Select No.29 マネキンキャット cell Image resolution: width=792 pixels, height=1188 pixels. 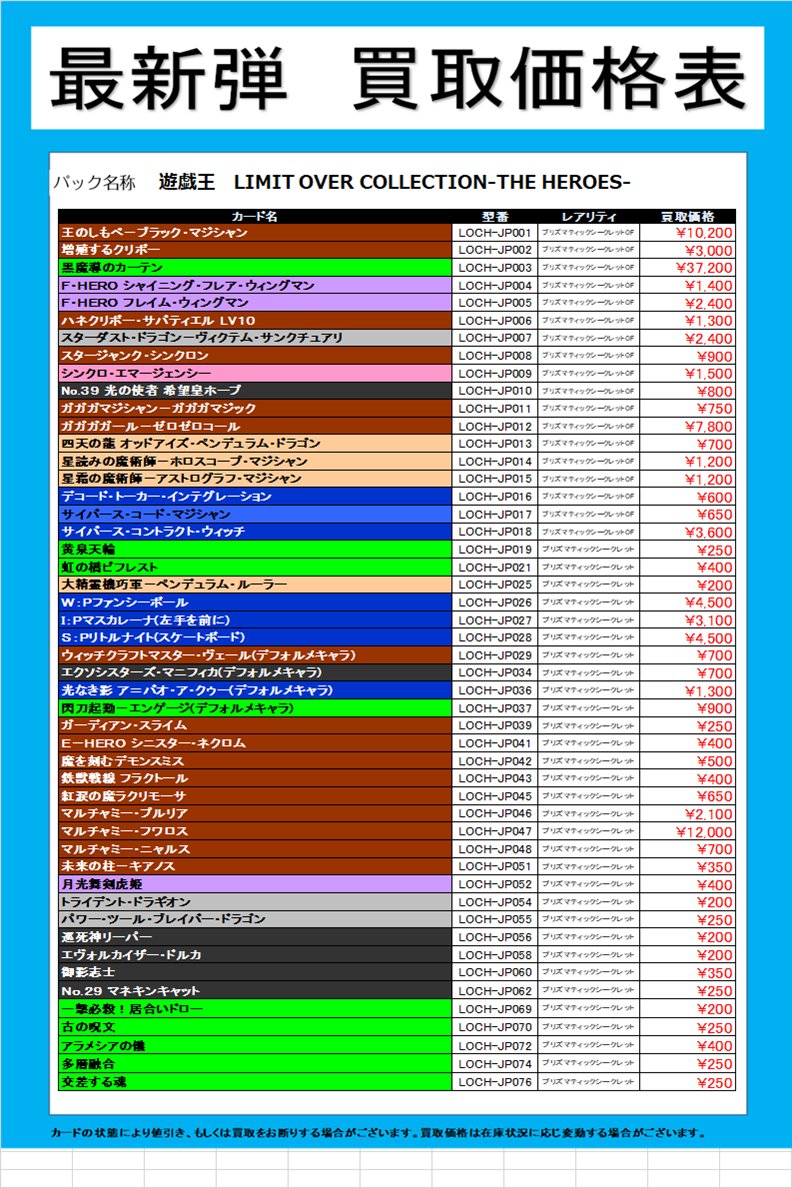(x=255, y=990)
